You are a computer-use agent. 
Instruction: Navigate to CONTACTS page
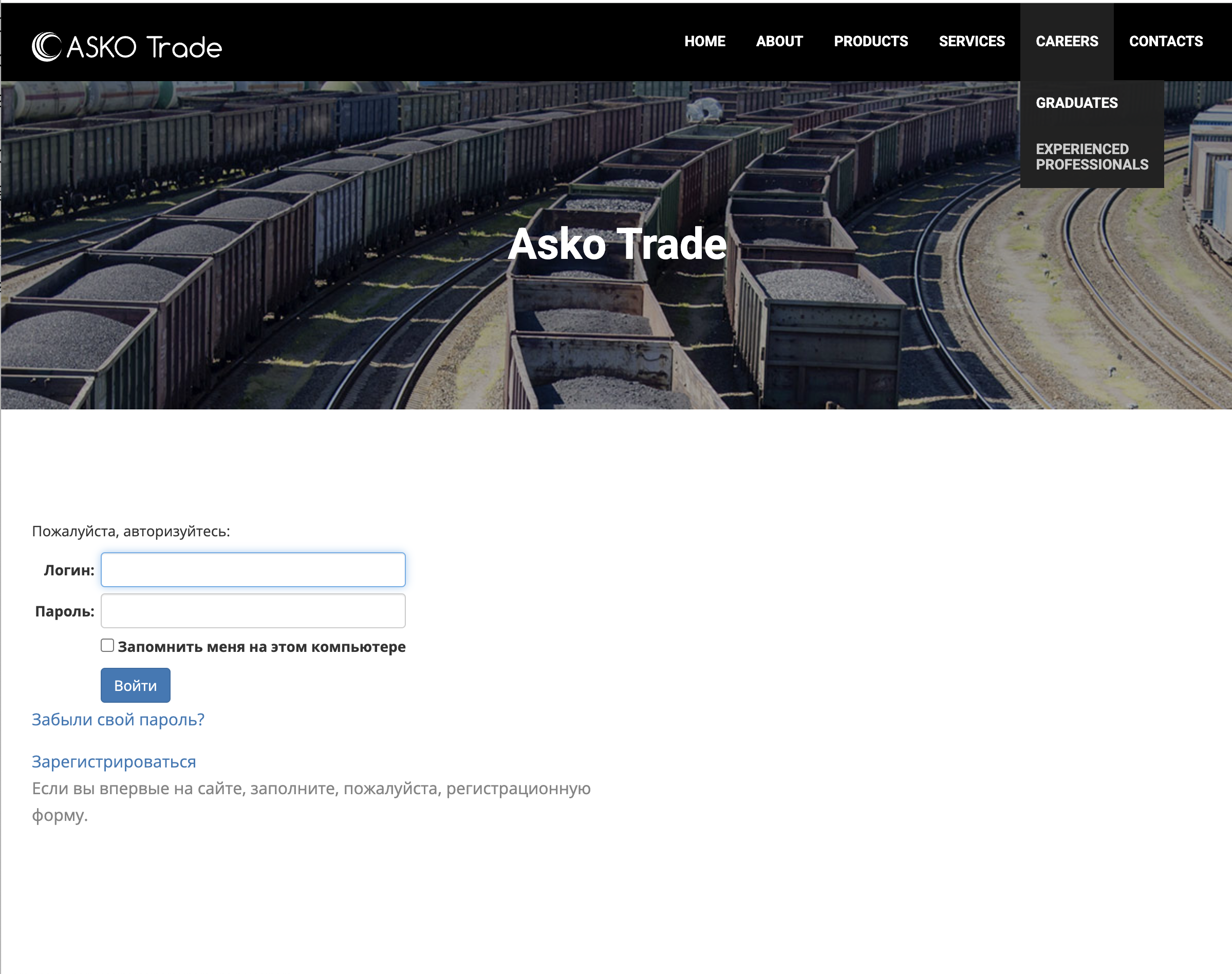1165,42
